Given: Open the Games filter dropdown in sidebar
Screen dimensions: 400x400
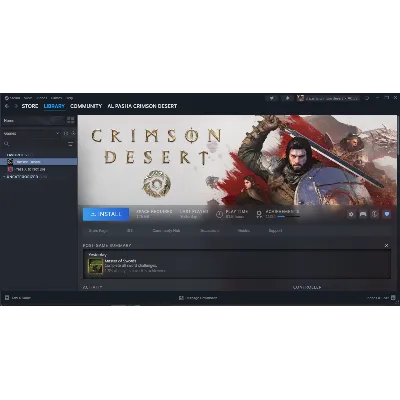Looking at the screenshot, I should coord(31,133).
